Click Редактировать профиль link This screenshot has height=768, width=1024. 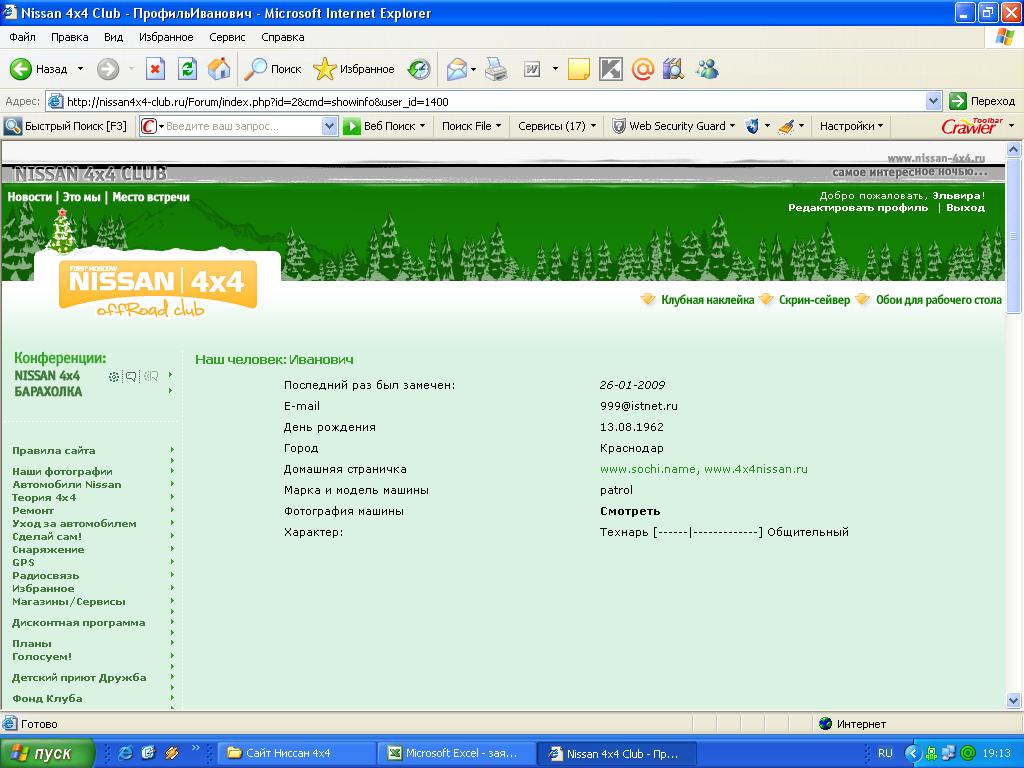click(x=857, y=208)
